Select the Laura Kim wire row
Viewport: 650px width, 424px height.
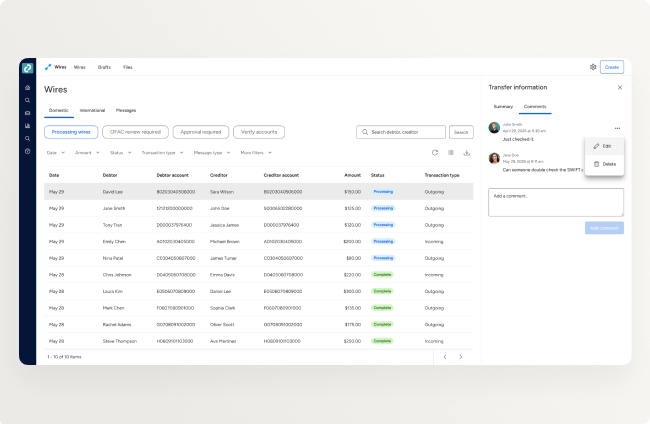click(x=259, y=291)
